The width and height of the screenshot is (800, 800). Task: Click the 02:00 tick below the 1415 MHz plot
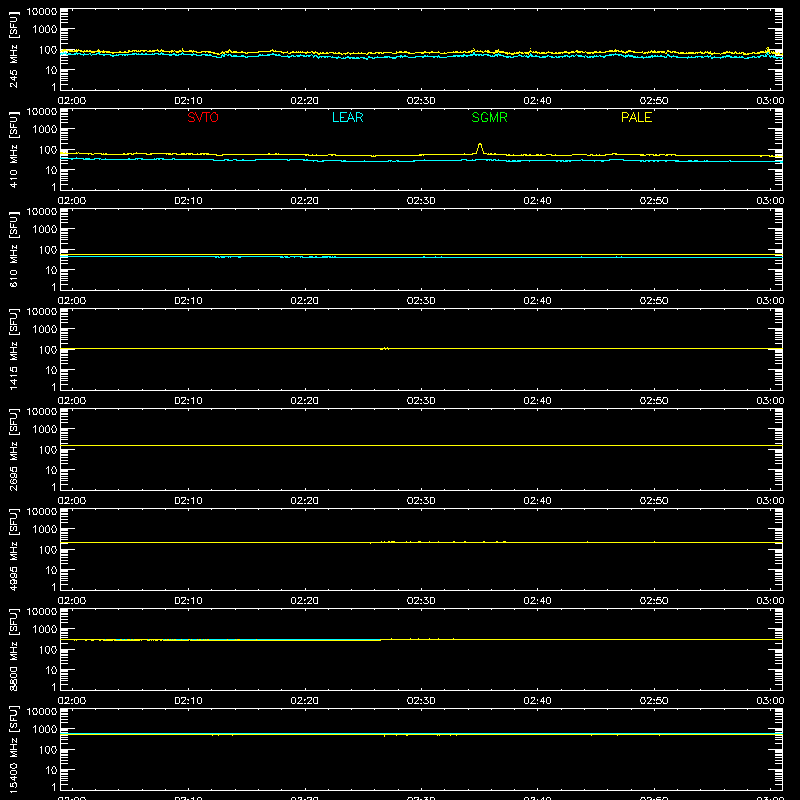tap(72, 401)
